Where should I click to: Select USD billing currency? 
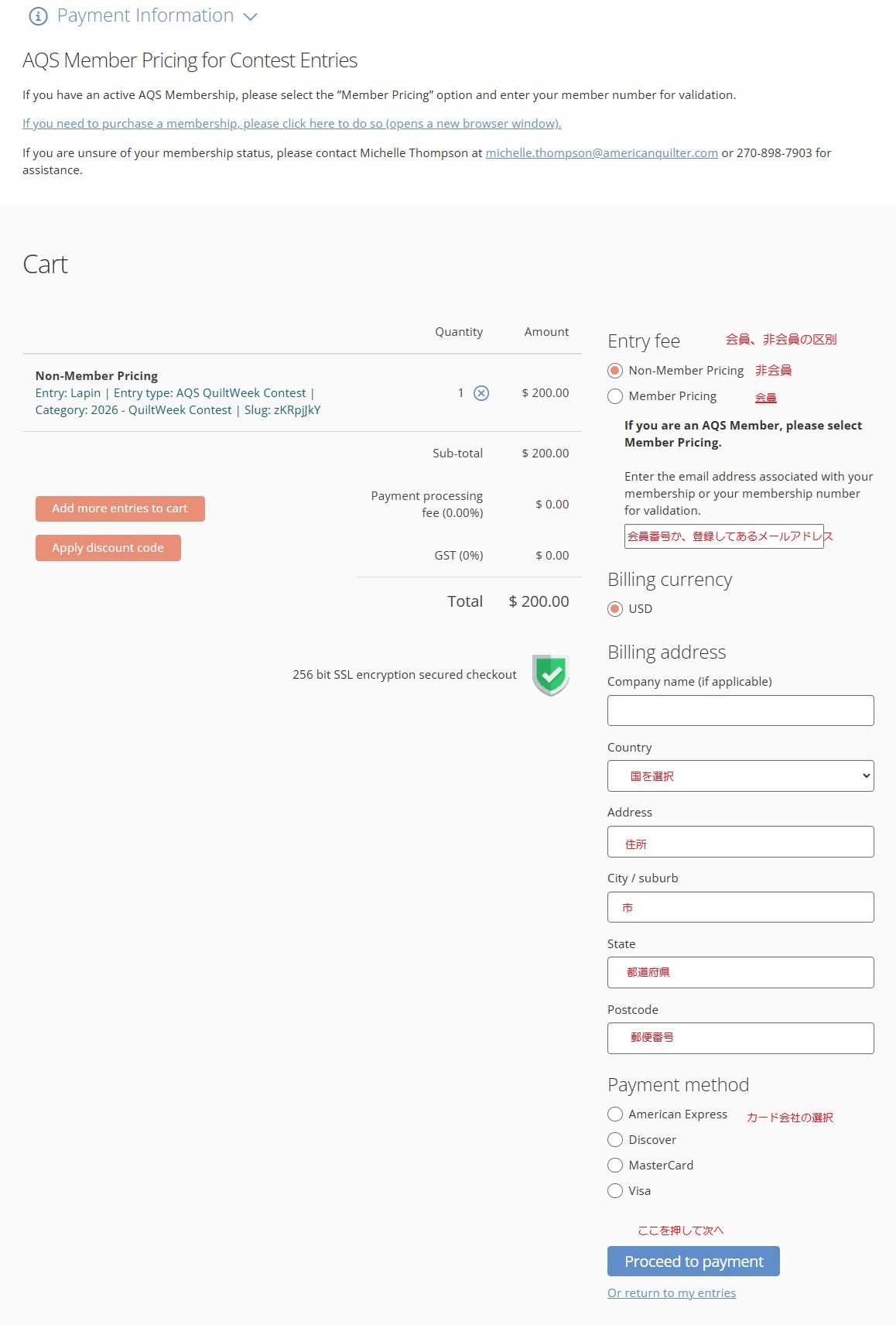[x=615, y=609]
